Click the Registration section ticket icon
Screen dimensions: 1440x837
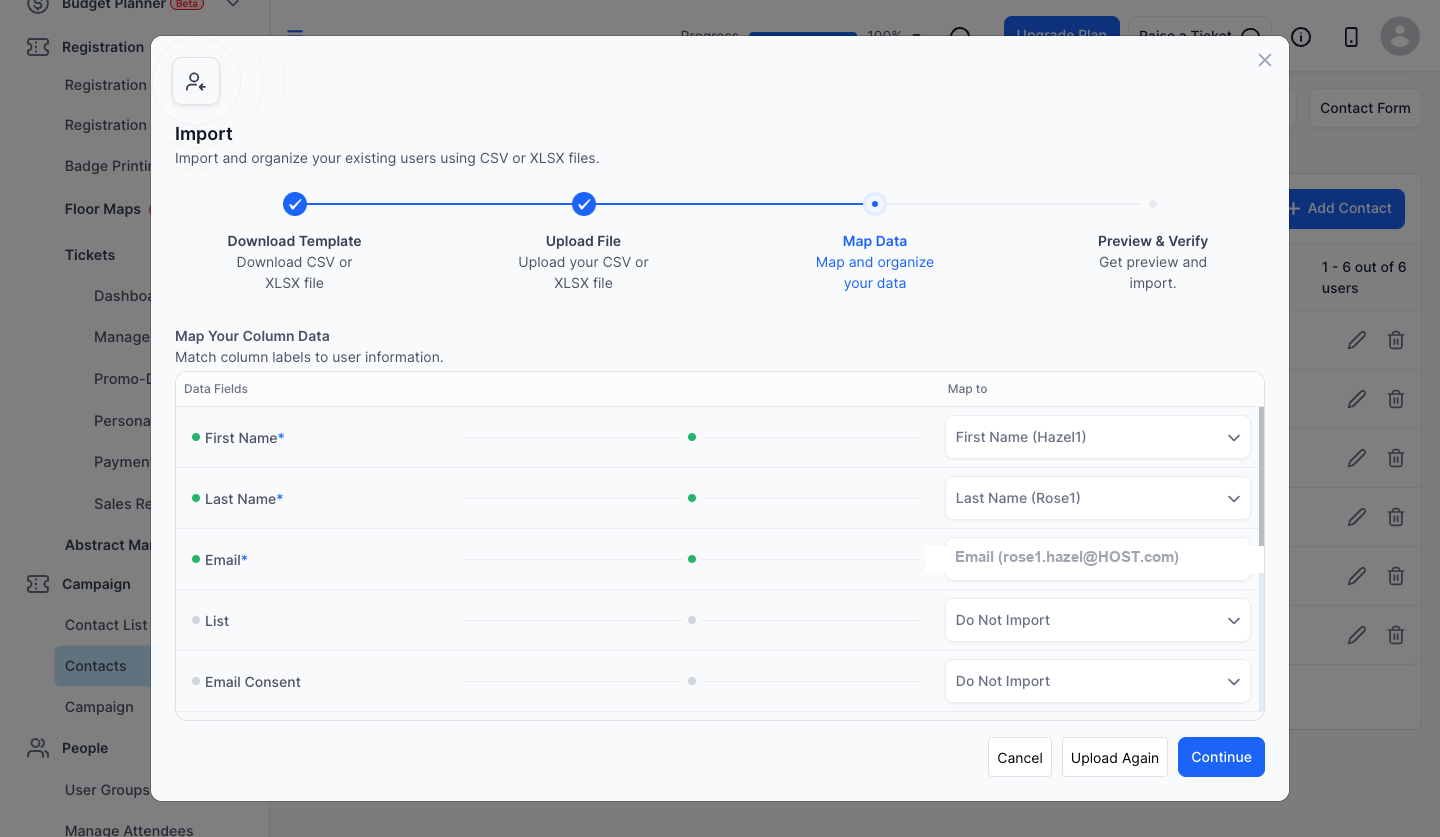click(x=38, y=47)
